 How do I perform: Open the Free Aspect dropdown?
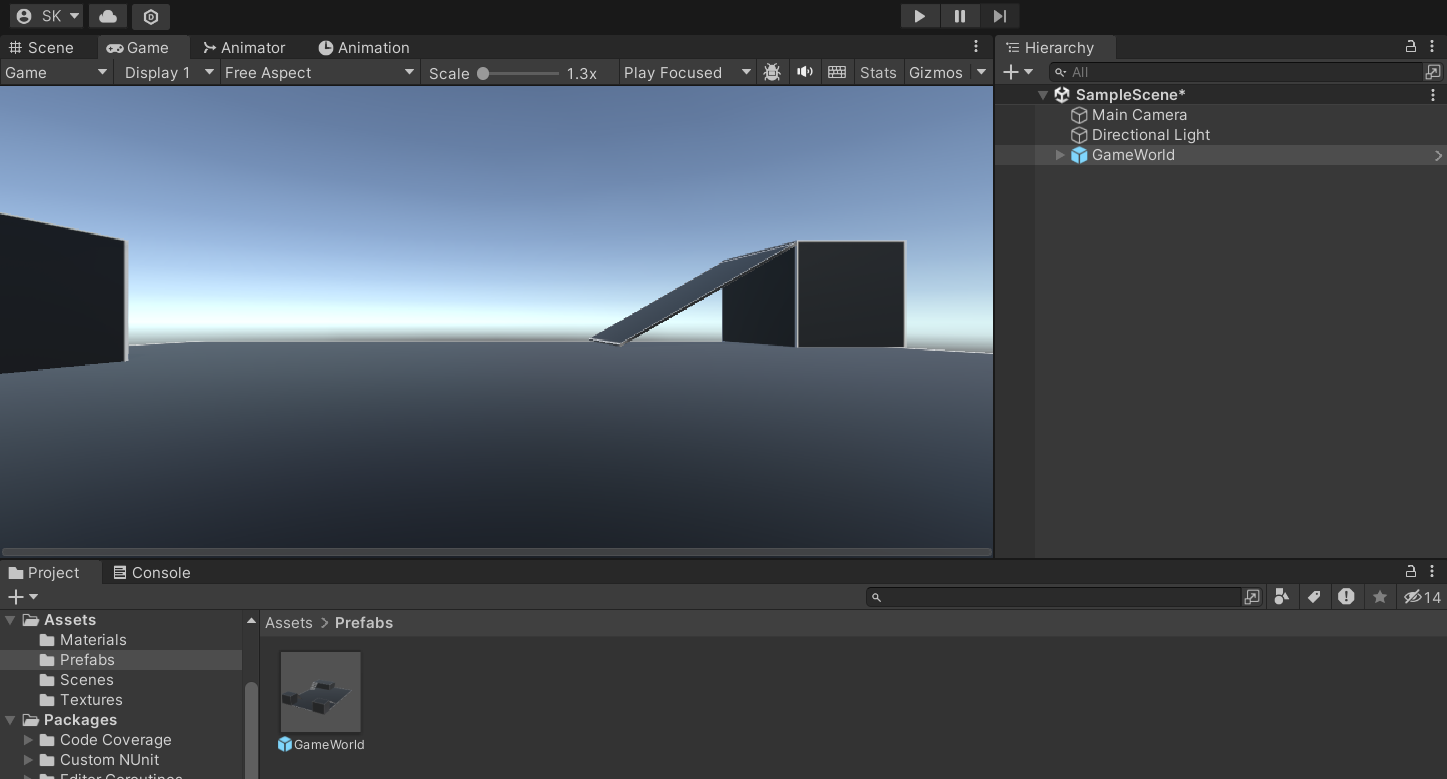point(319,72)
